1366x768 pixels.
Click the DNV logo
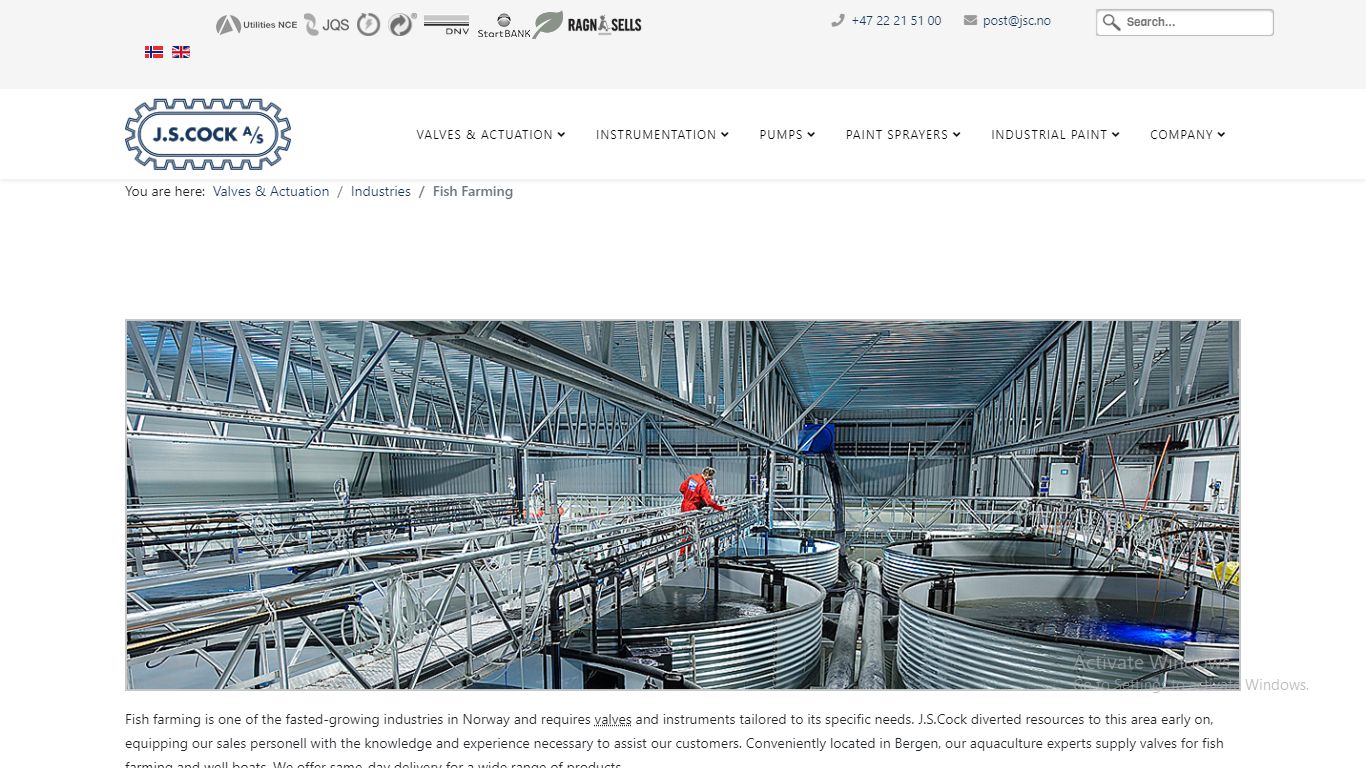point(446,25)
